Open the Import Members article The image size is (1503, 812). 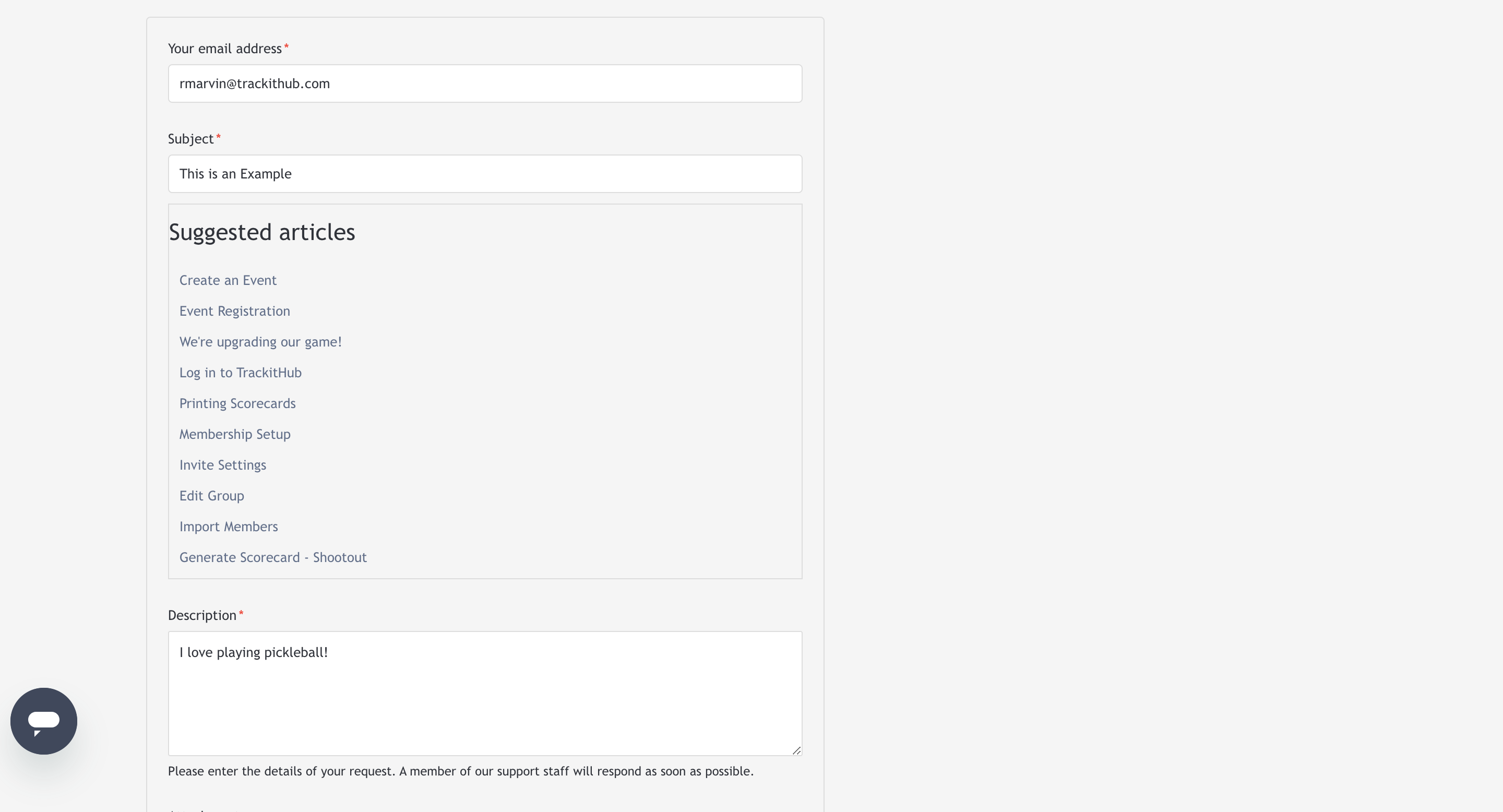coord(229,527)
